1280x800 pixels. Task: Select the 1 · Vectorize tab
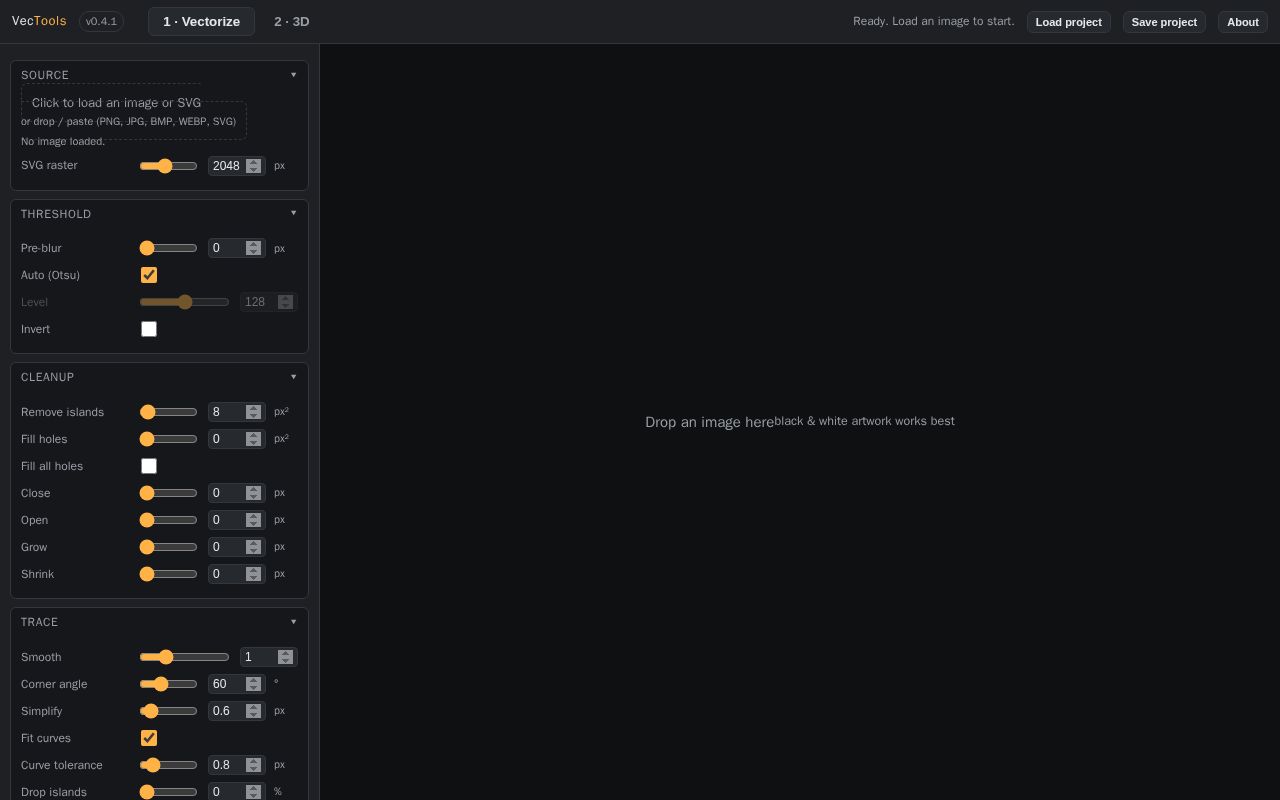coord(201,21)
